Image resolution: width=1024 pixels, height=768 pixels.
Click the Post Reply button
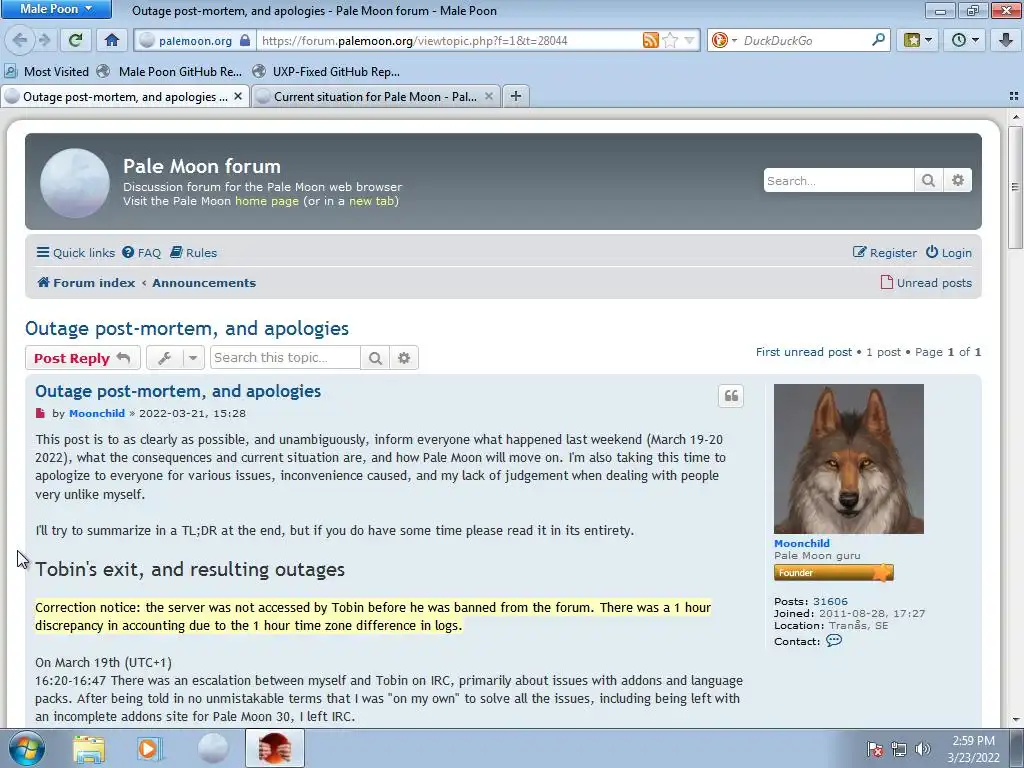coord(82,358)
